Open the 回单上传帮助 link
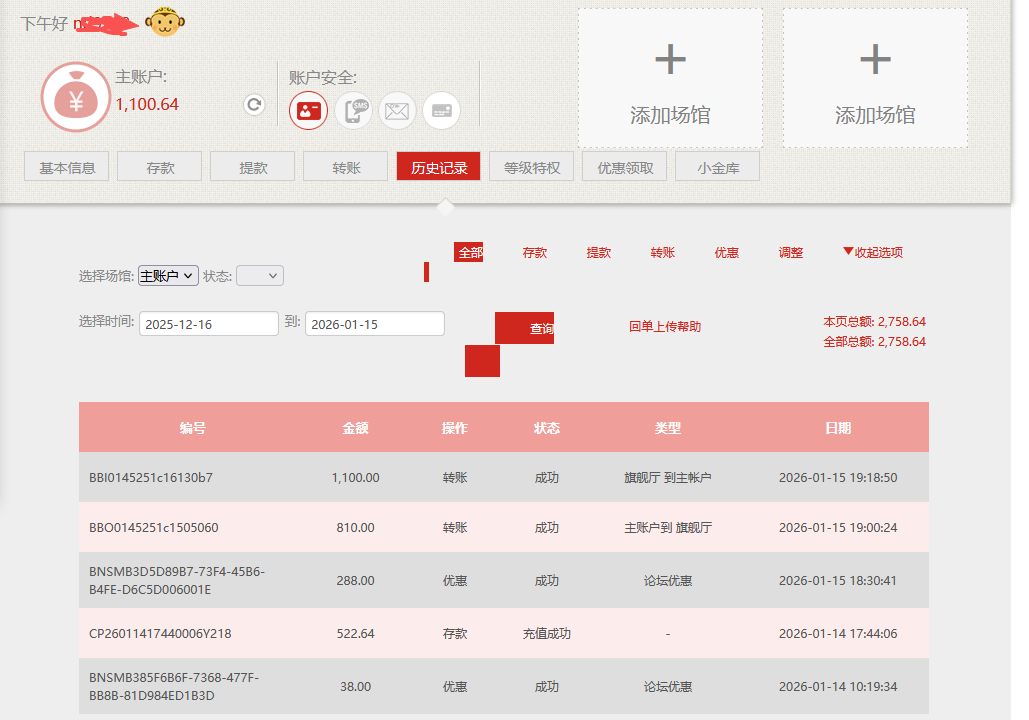 (x=667, y=327)
